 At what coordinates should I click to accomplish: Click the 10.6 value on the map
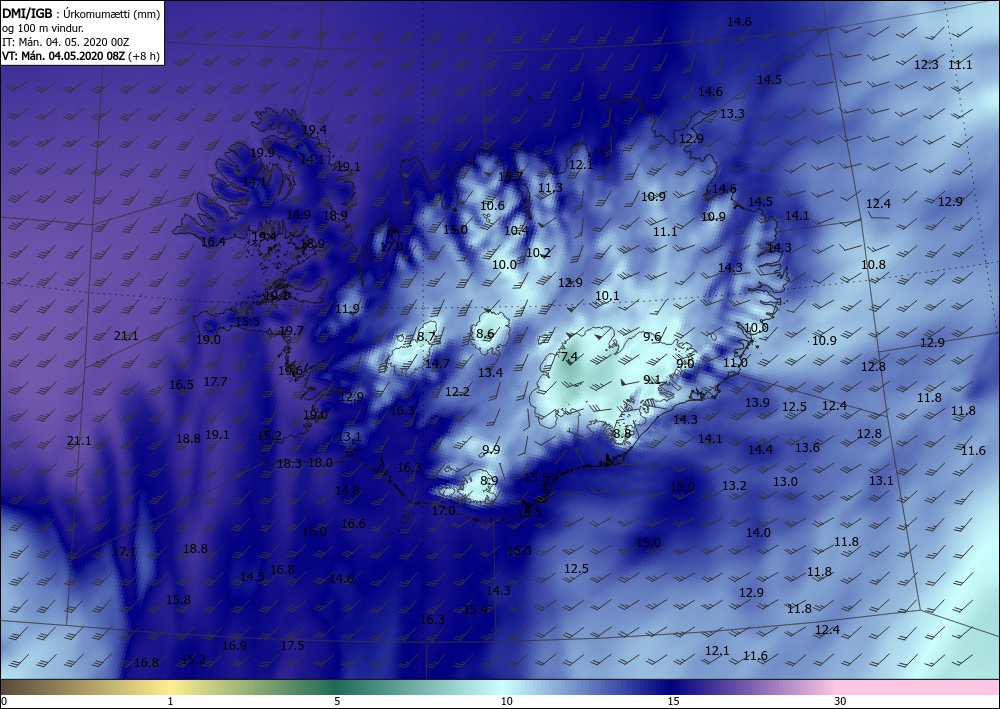click(x=492, y=205)
